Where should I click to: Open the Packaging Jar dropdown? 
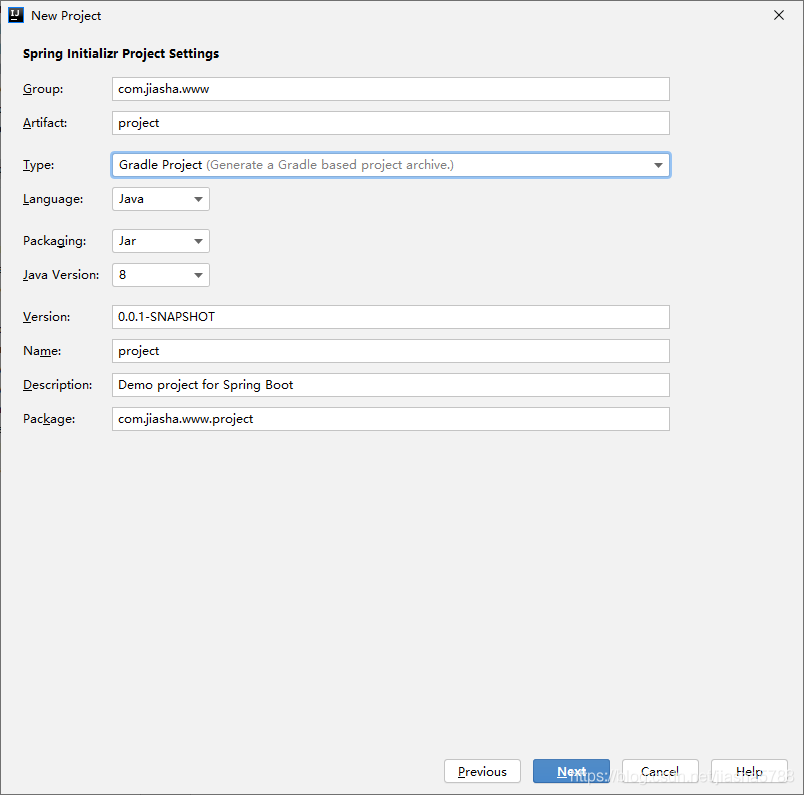point(199,241)
